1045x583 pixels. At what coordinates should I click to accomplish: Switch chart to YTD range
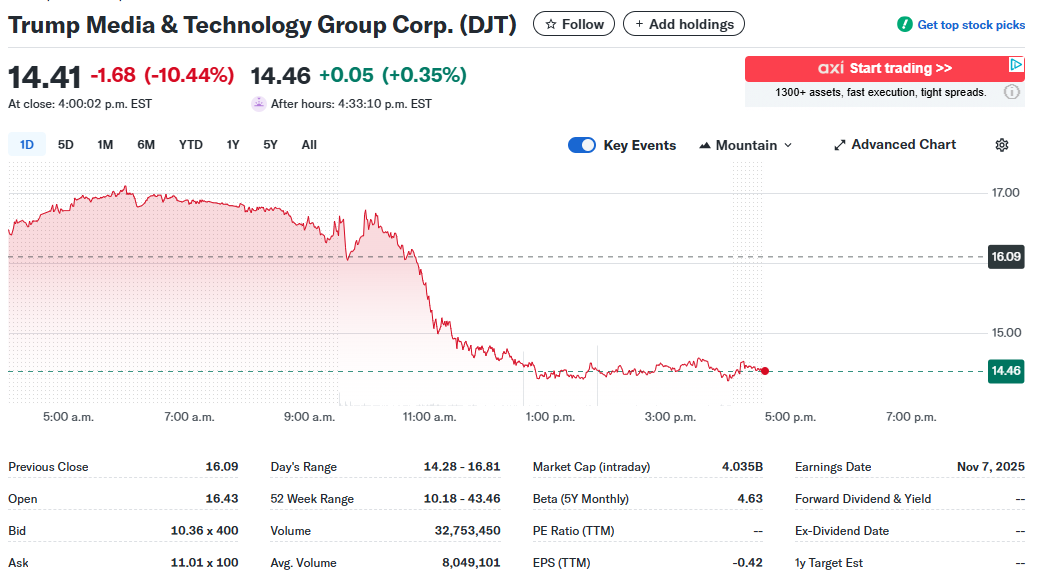click(190, 145)
